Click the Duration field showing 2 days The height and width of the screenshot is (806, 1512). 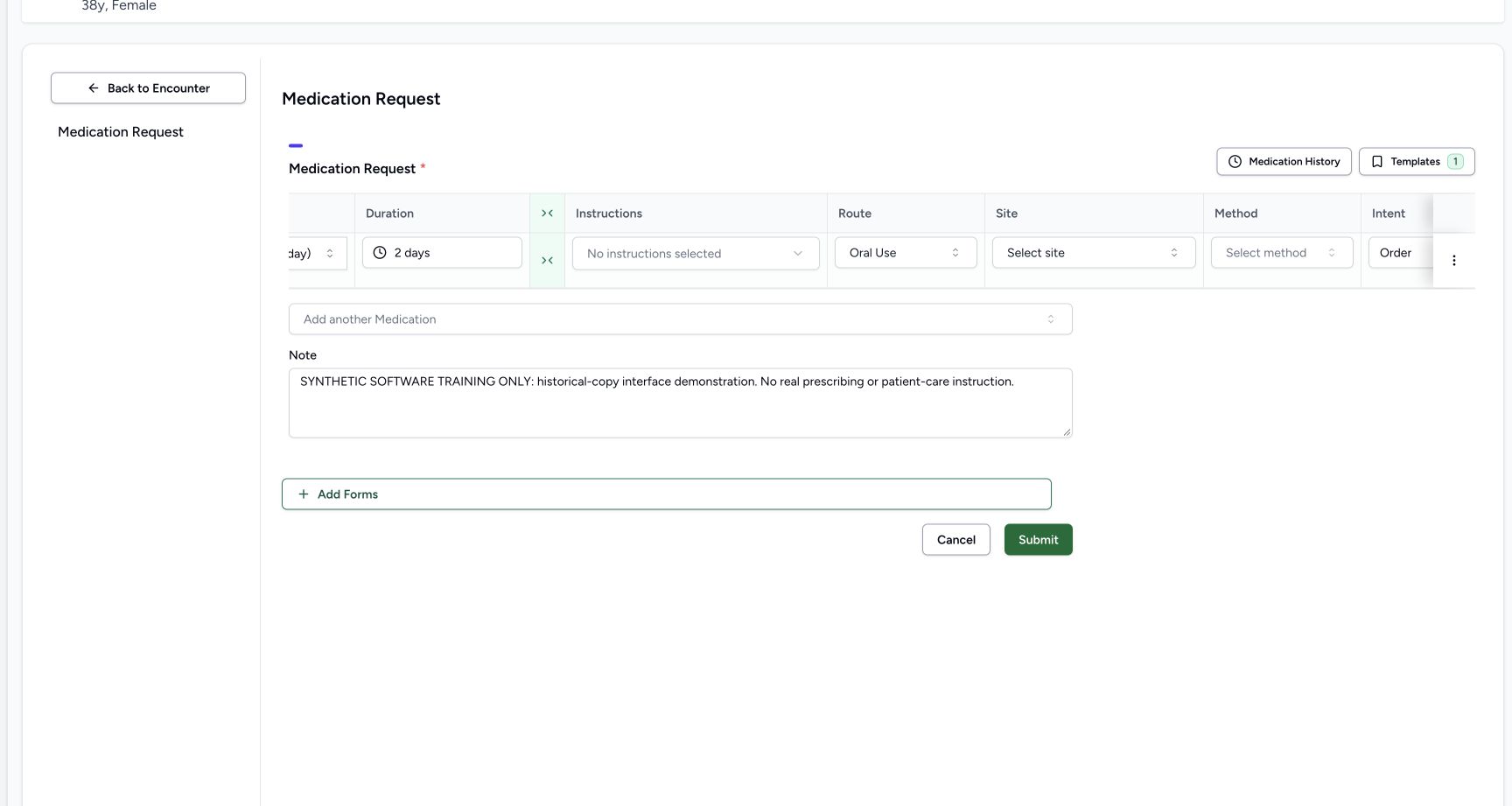(x=442, y=253)
